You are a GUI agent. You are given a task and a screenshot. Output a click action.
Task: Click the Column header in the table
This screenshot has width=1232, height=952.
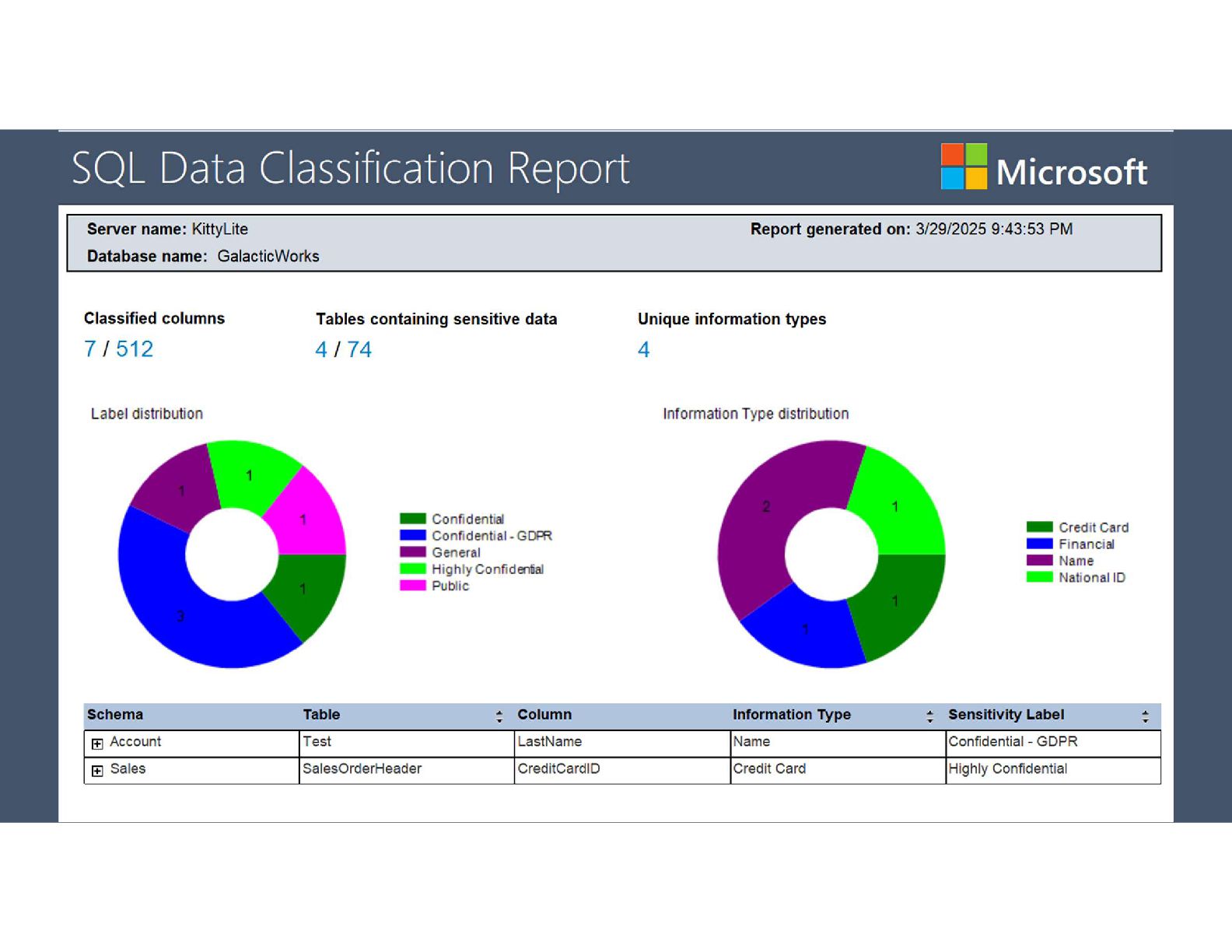click(544, 715)
